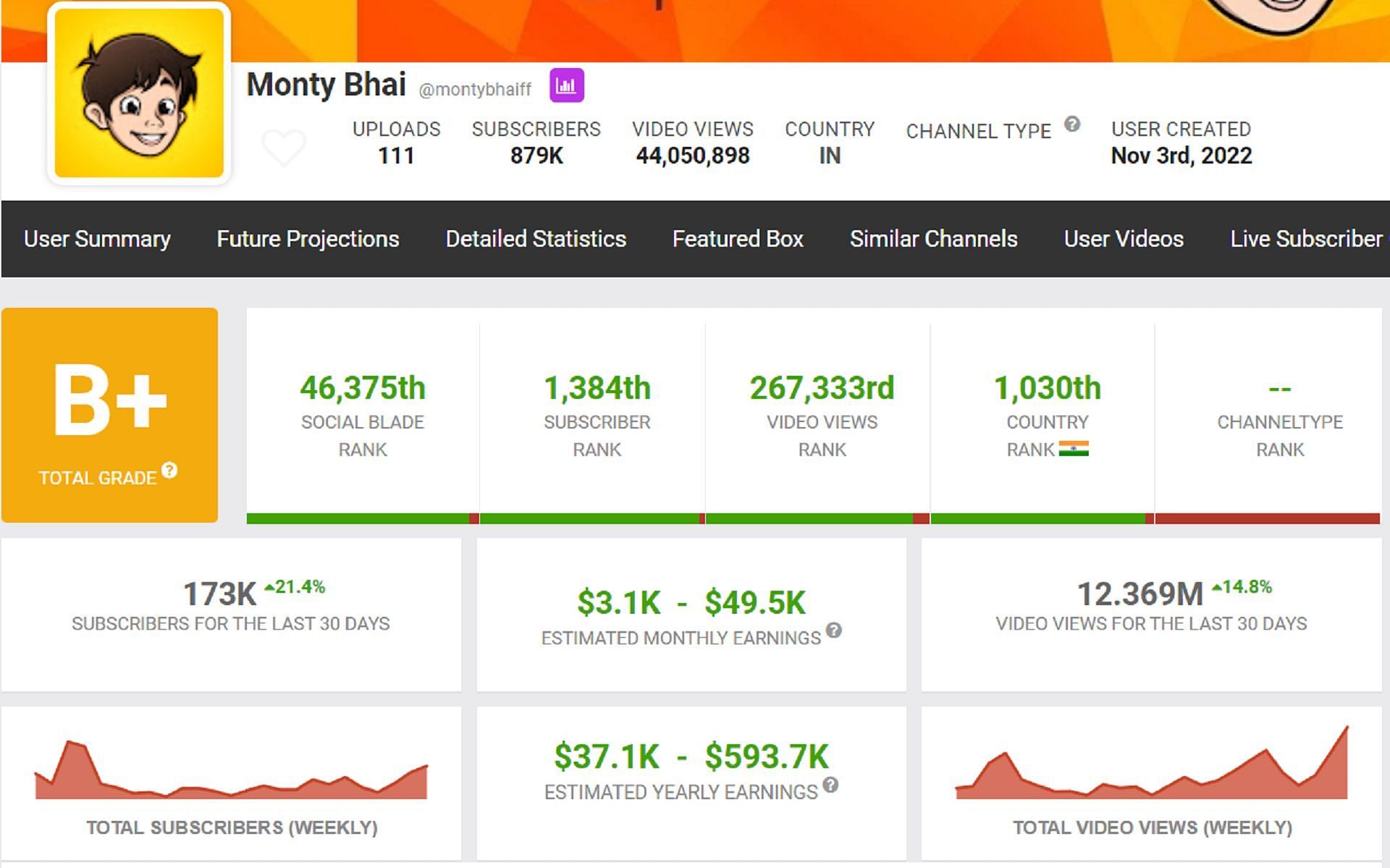The height and width of the screenshot is (868, 1390).
Task: Click the 173K subscribers figure
Action: 219,594
